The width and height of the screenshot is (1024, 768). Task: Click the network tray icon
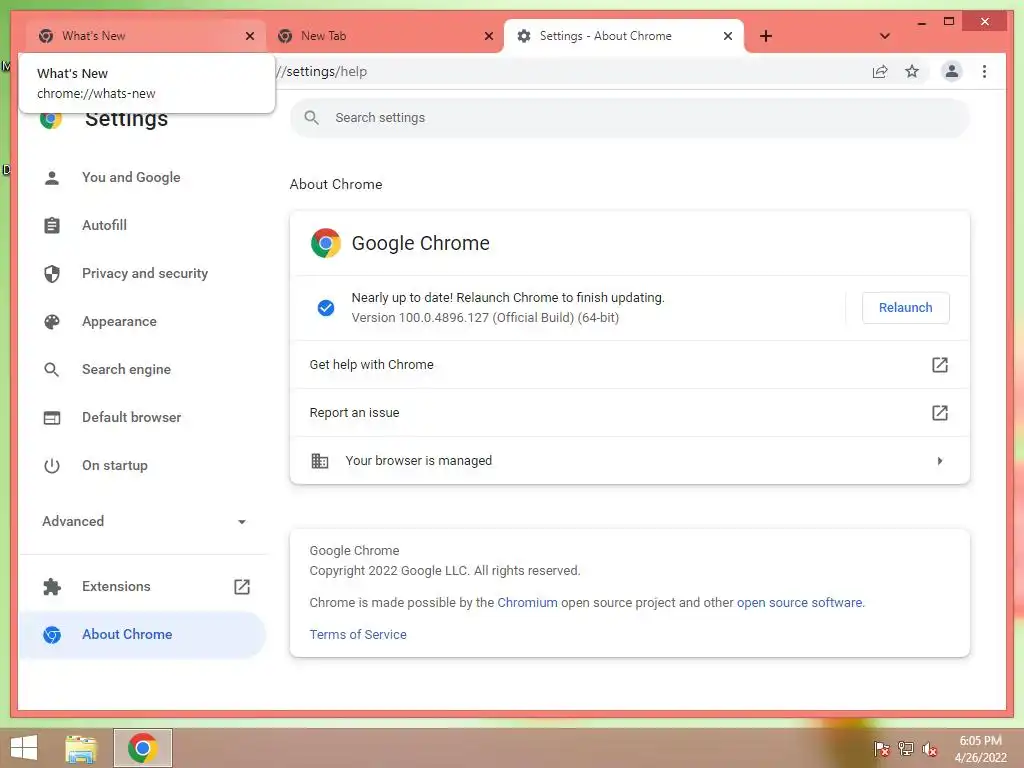click(906, 748)
